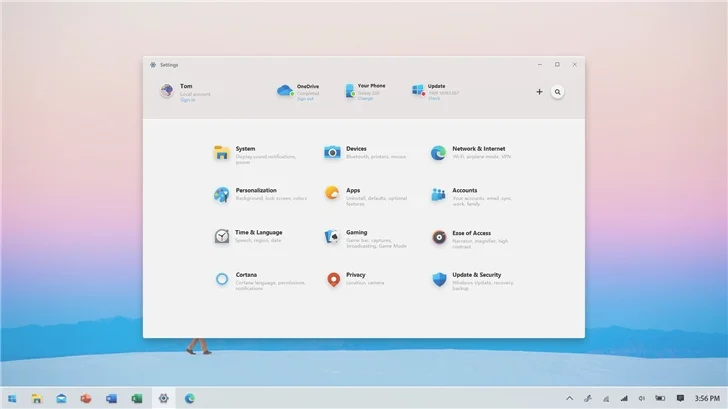Click the Your Phone icon
This screenshot has width=728, height=409.
(x=350, y=91)
